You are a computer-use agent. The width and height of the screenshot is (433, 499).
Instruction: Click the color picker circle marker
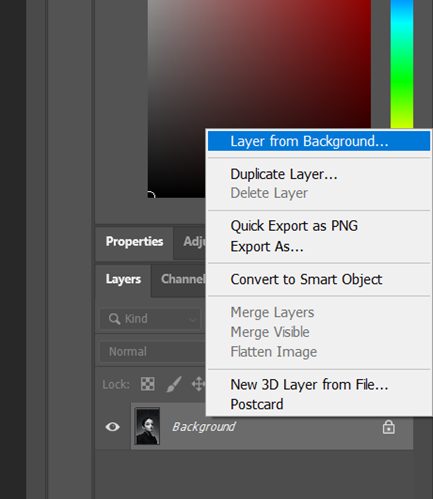151,195
